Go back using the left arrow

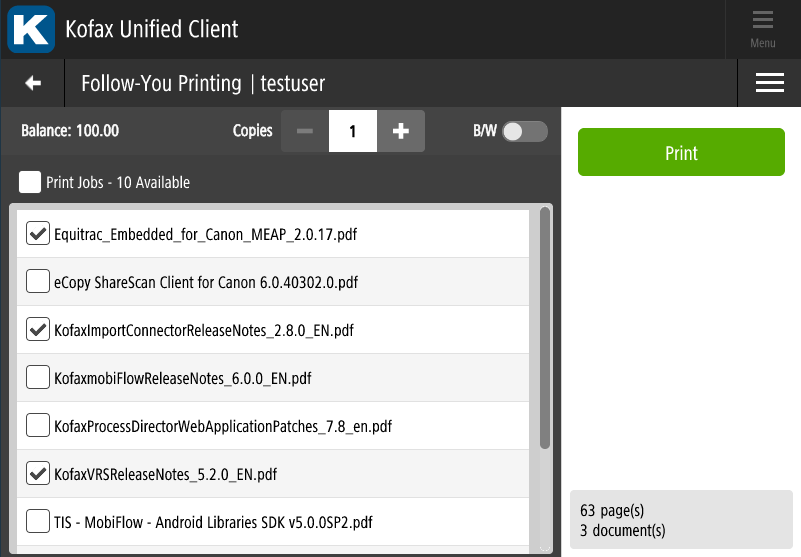33,83
